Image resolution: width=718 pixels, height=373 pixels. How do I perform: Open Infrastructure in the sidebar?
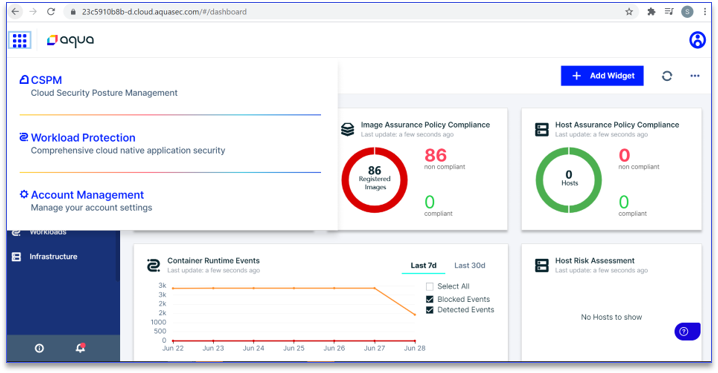[53, 257]
